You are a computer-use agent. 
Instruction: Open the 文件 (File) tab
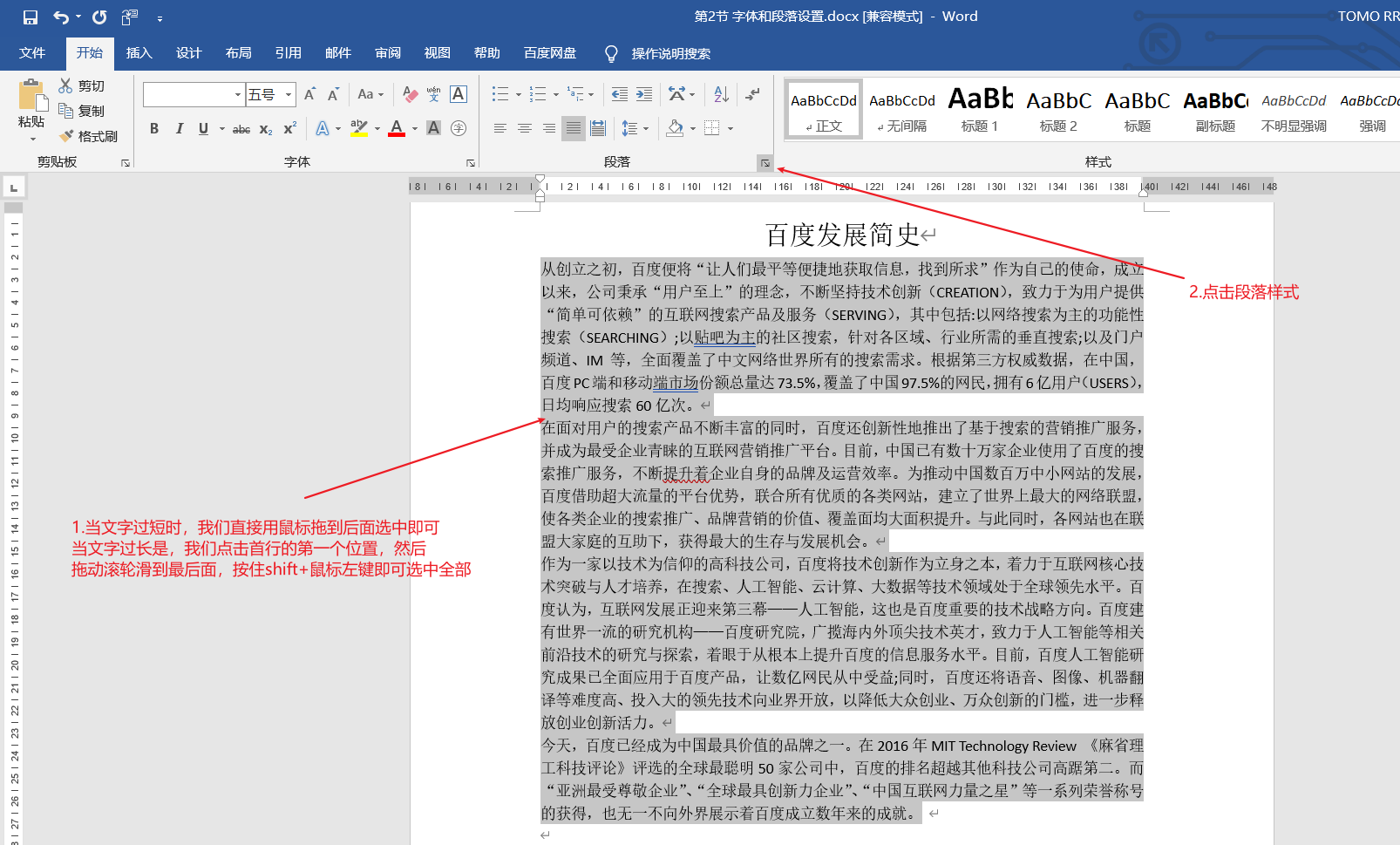pos(32,53)
